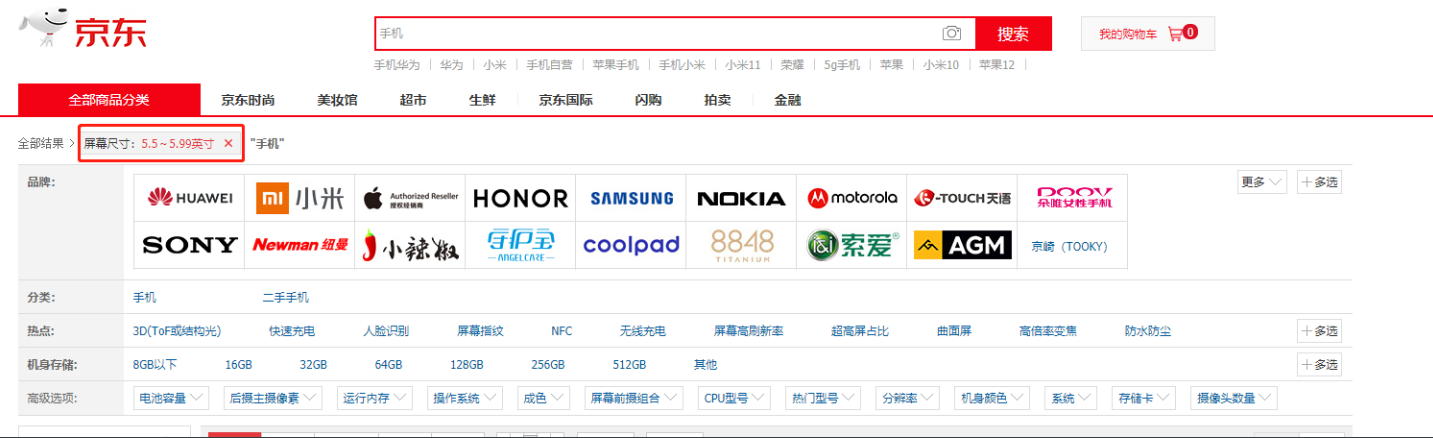
Task: Open camera image search icon
Action: click(x=951, y=33)
